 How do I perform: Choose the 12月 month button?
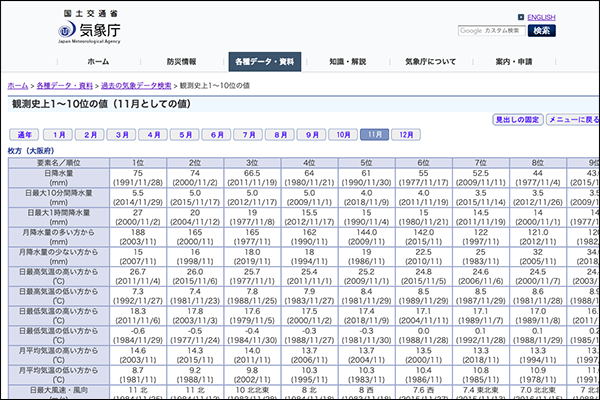point(405,134)
